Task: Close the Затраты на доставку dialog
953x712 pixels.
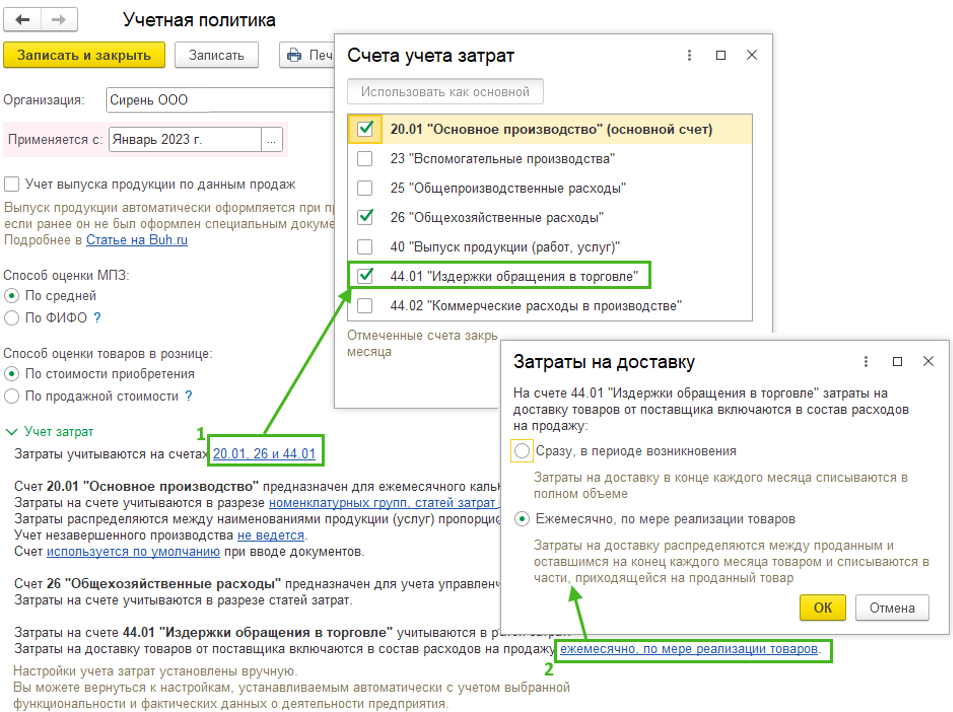Action: [928, 362]
